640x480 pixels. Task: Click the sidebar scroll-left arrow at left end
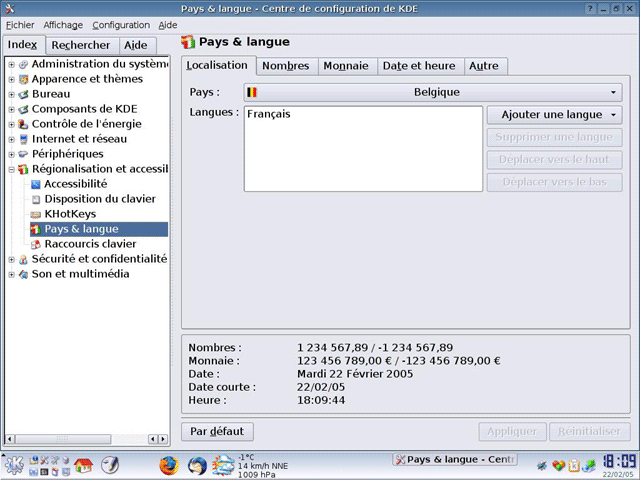point(10,439)
